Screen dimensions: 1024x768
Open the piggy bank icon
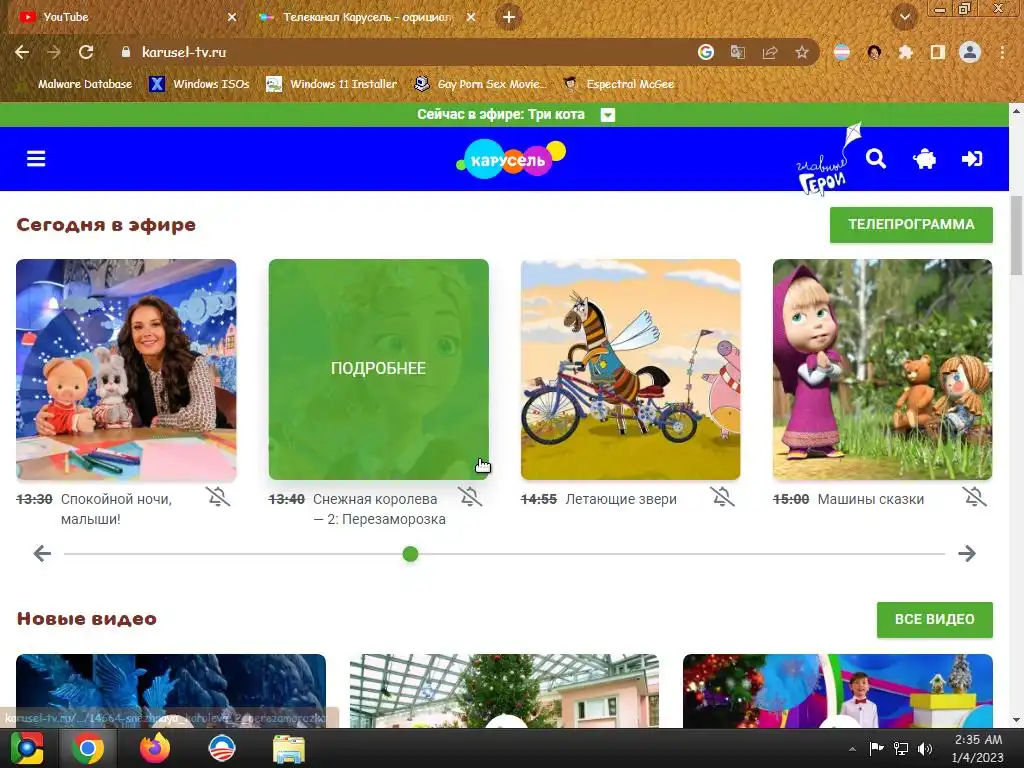click(x=924, y=159)
